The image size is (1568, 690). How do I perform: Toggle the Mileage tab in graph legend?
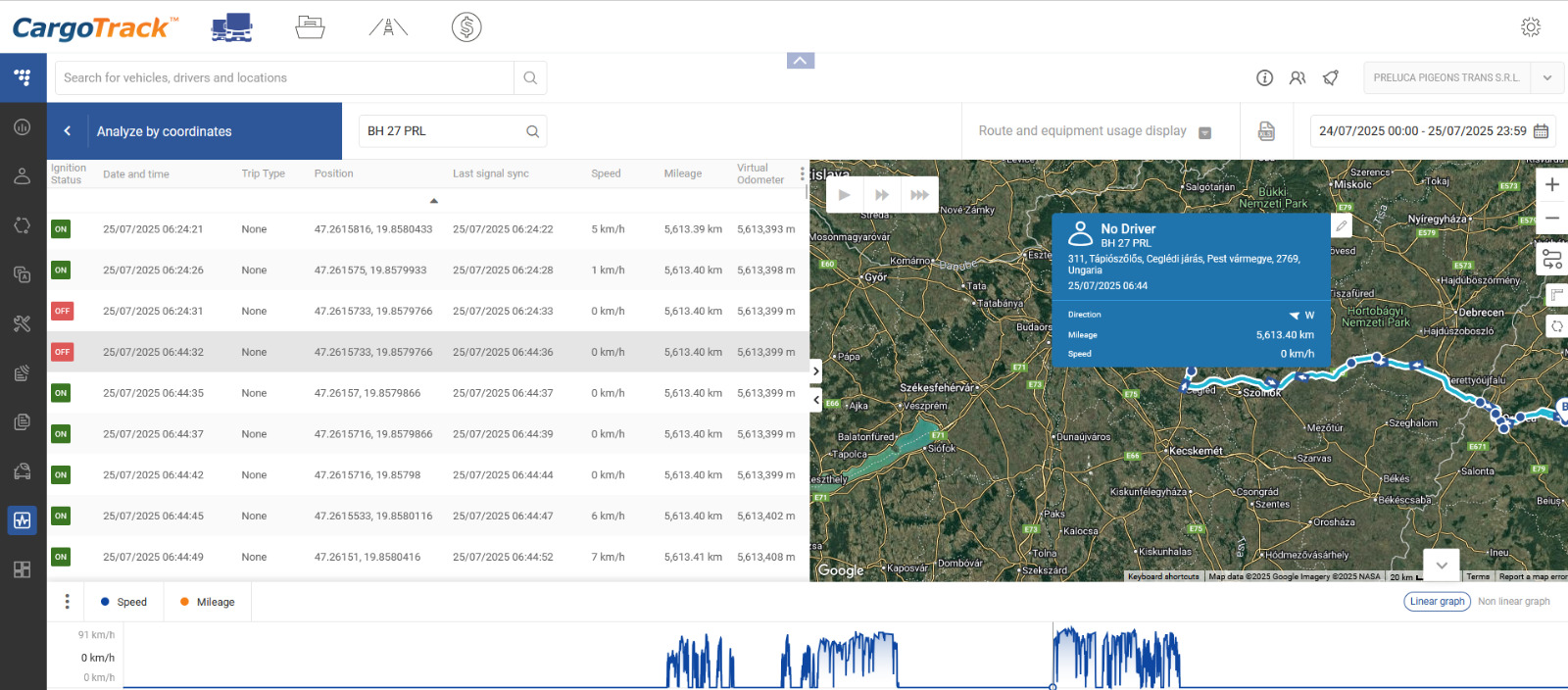(x=207, y=602)
